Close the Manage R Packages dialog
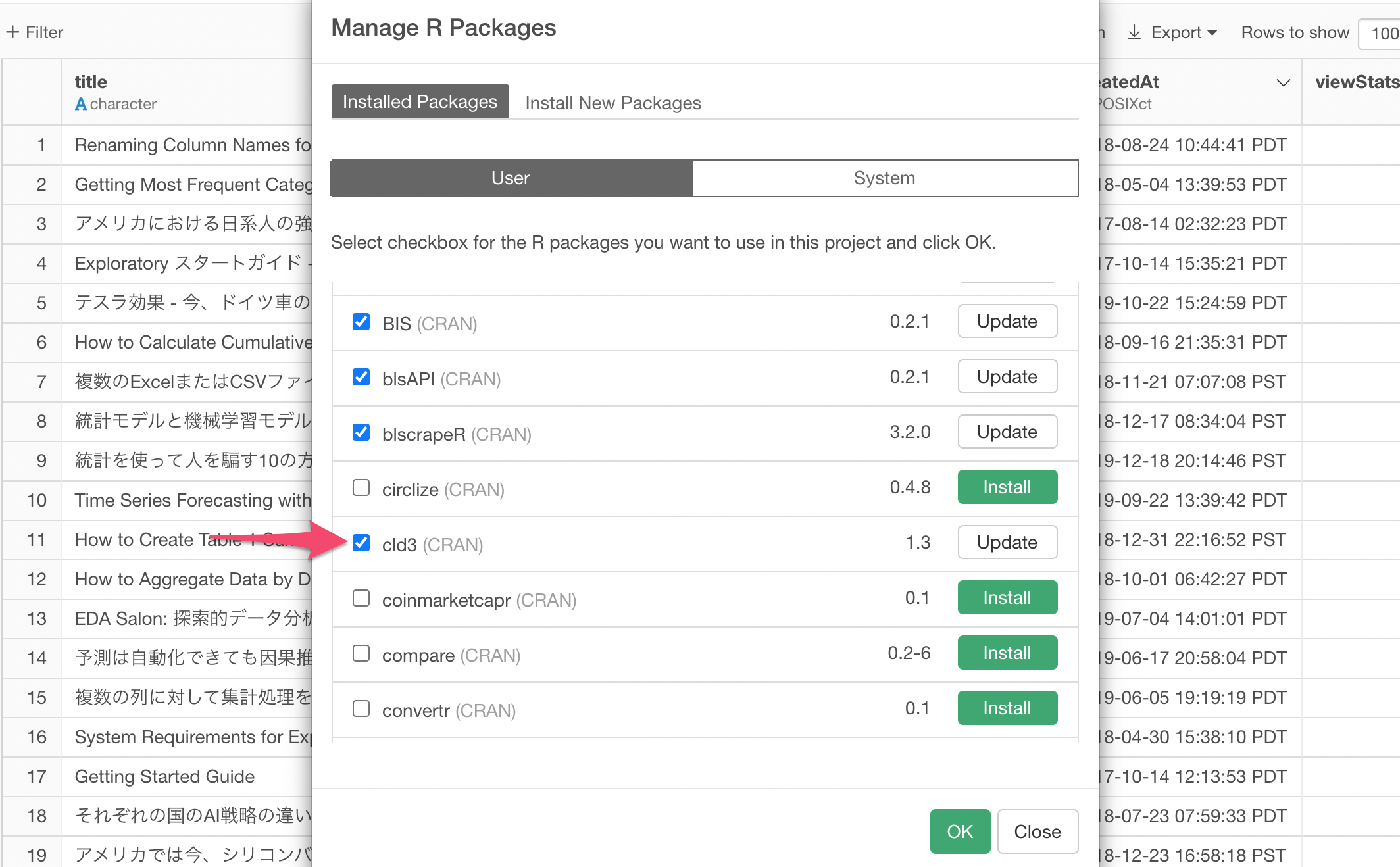The width and height of the screenshot is (1400, 867). (1037, 832)
